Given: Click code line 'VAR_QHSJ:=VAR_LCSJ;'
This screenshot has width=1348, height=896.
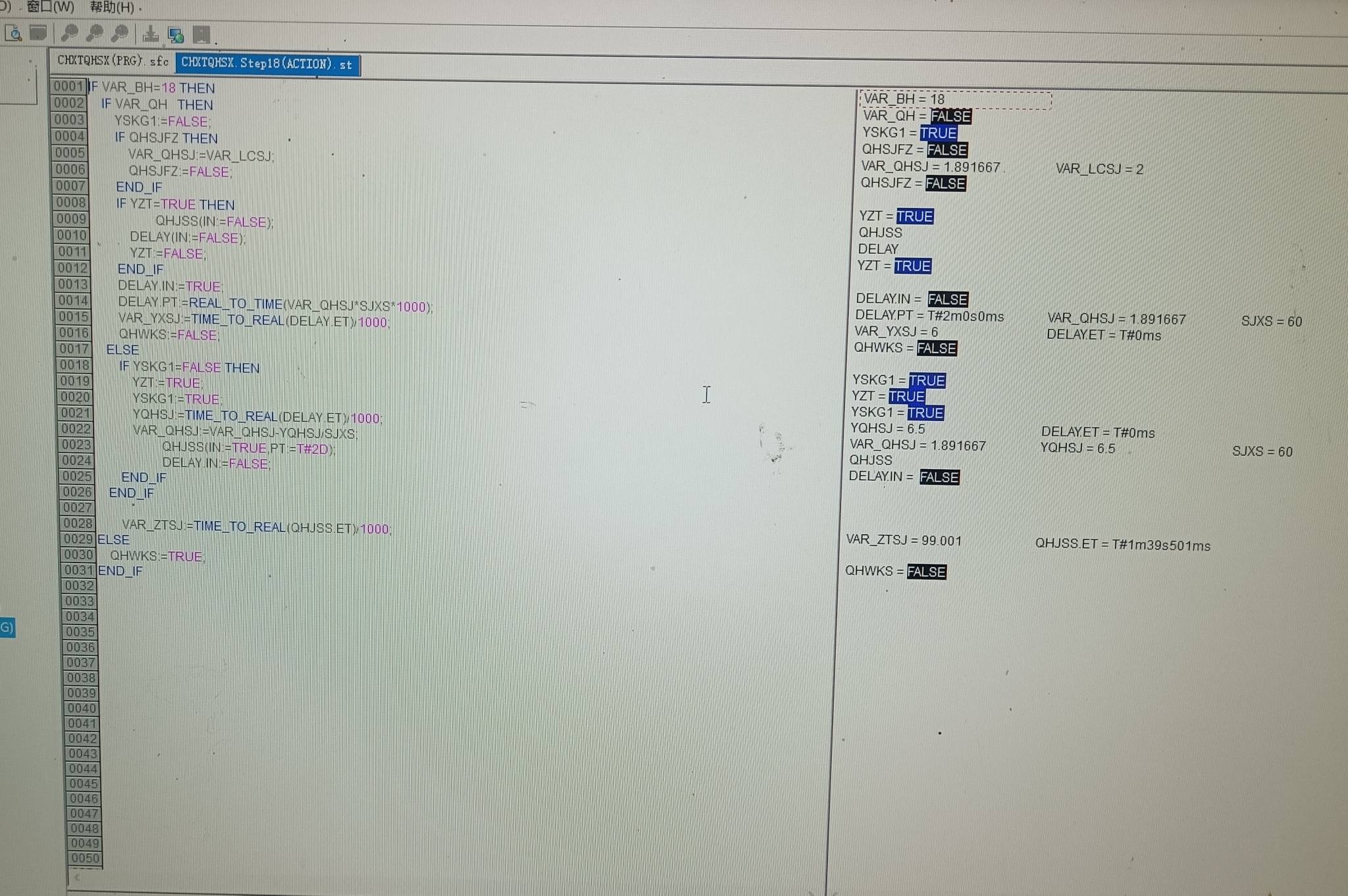Looking at the screenshot, I should click(201, 155).
